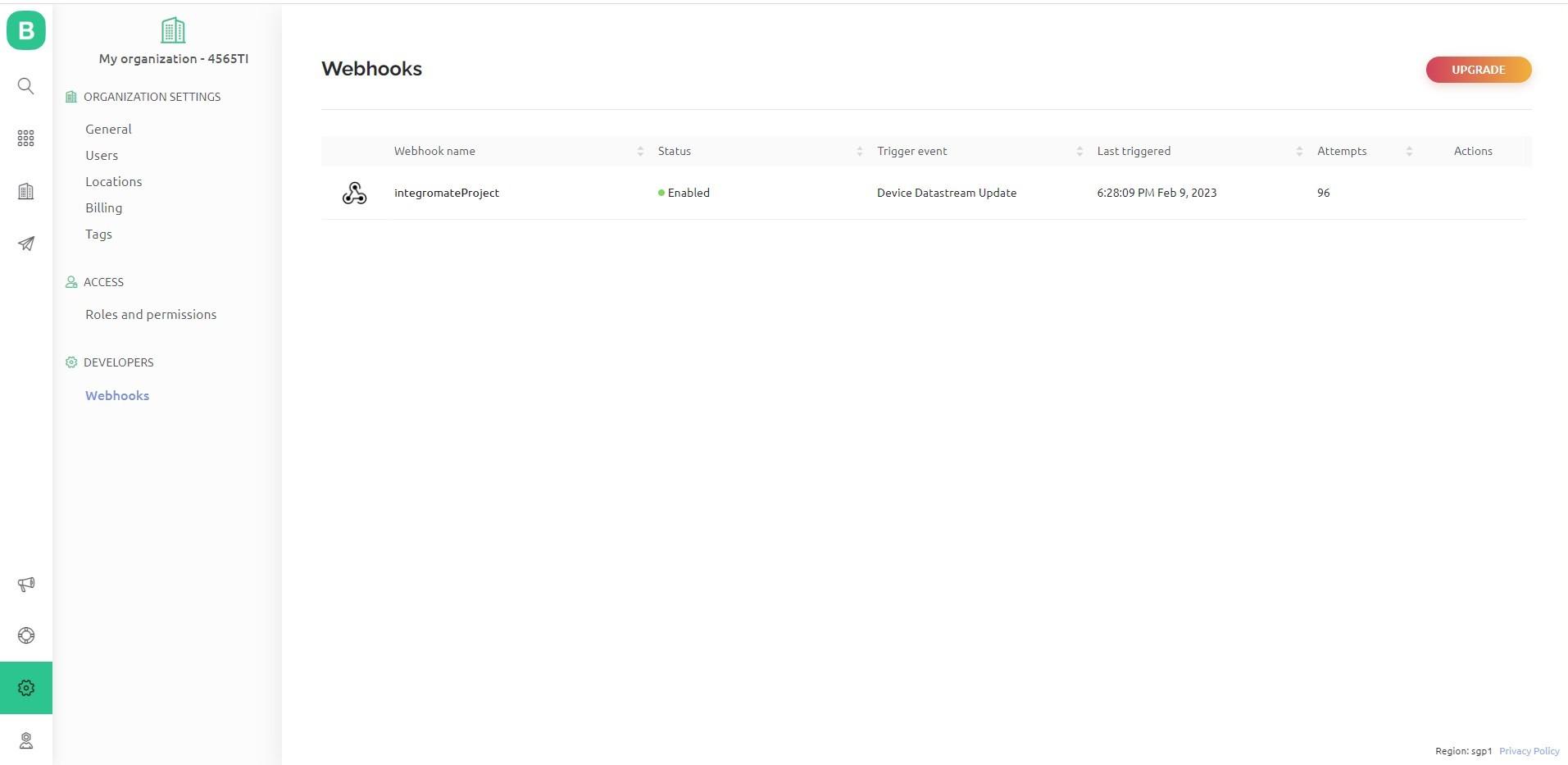
Task: Open the Privacy Policy link
Action: tap(1529, 751)
